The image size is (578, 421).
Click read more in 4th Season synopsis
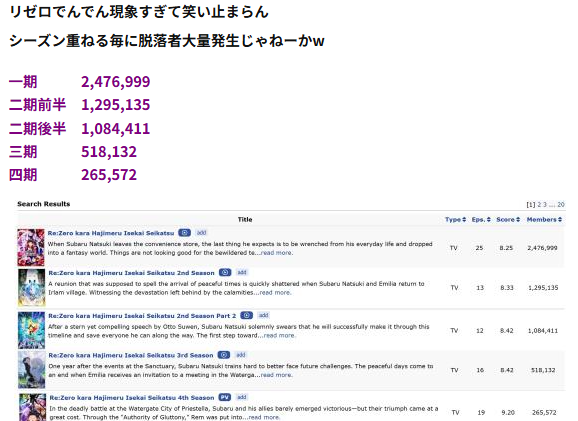[x=264, y=417]
